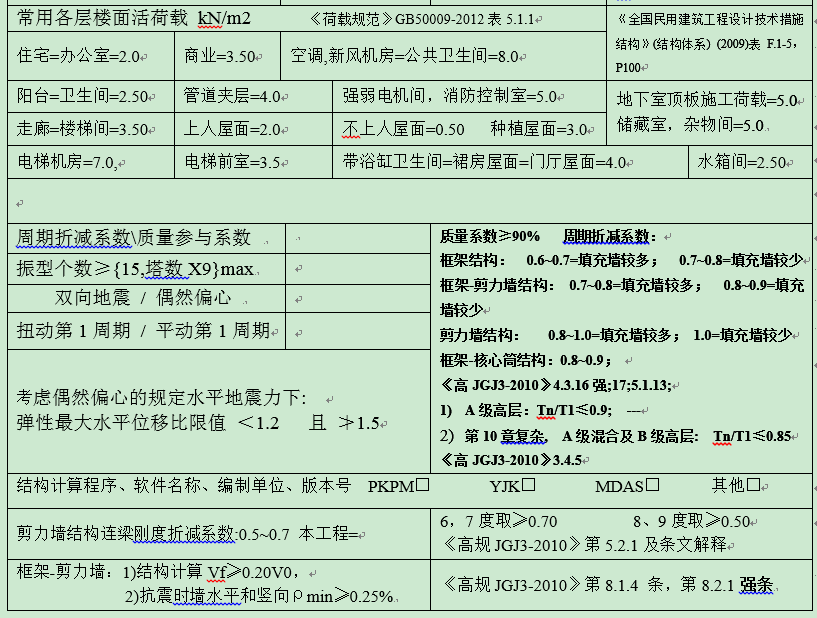Click '《高规 JGJ3-2010》第 5.2.1 及条文解释' line
This screenshot has width=817, height=618.
point(584,545)
